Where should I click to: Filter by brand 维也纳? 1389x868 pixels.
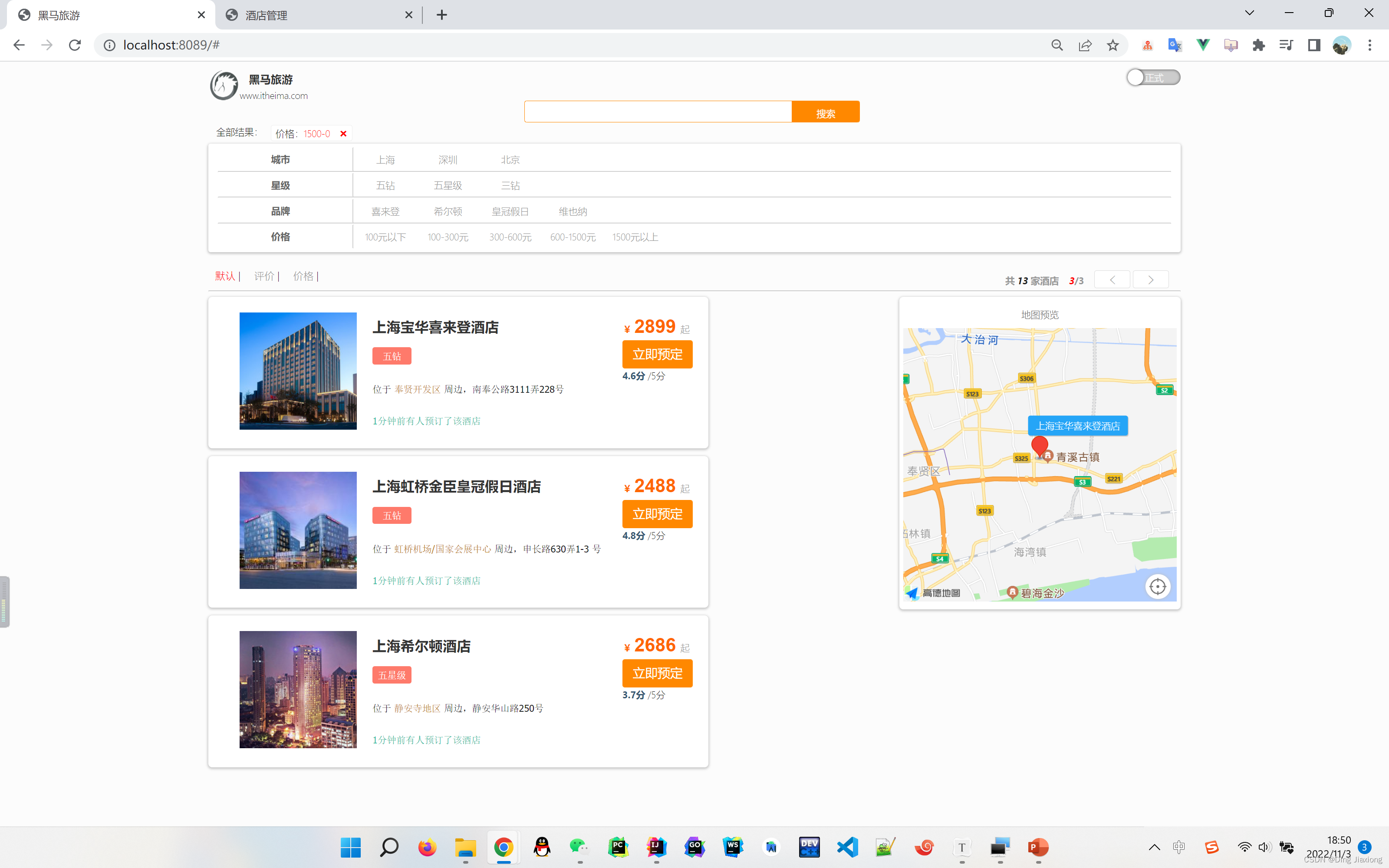click(x=573, y=212)
